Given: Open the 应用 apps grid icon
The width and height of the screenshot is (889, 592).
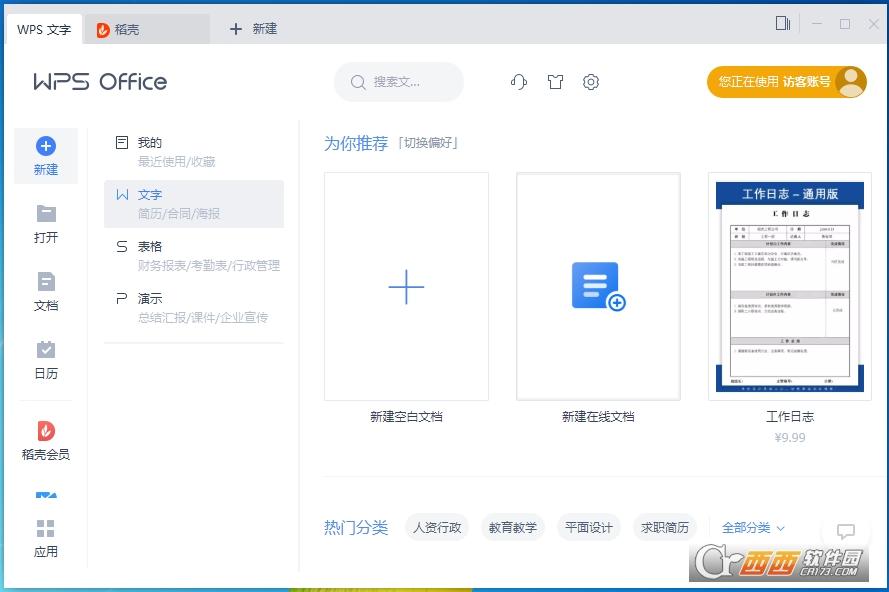Looking at the screenshot, I should pos(45,528).
